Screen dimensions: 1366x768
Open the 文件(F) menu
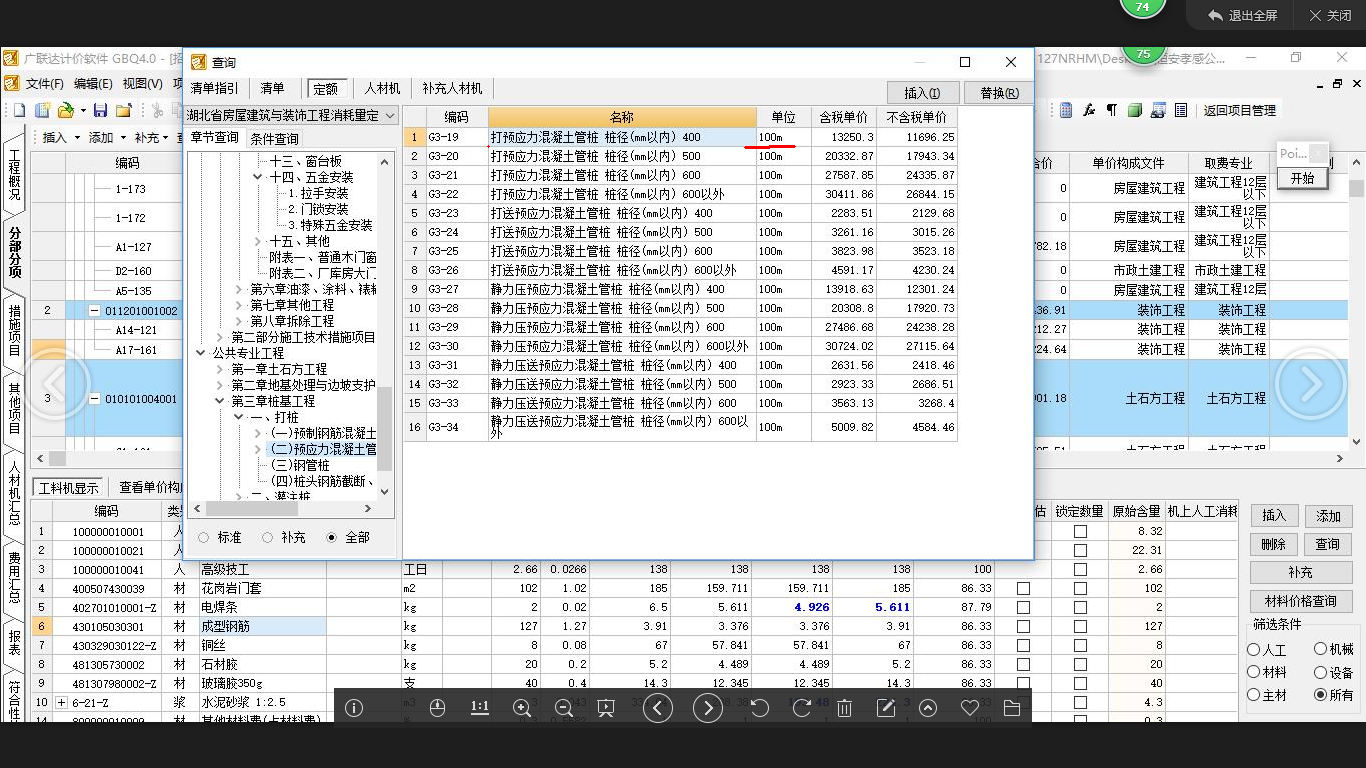pyautogui.click(x=45, y=84)
